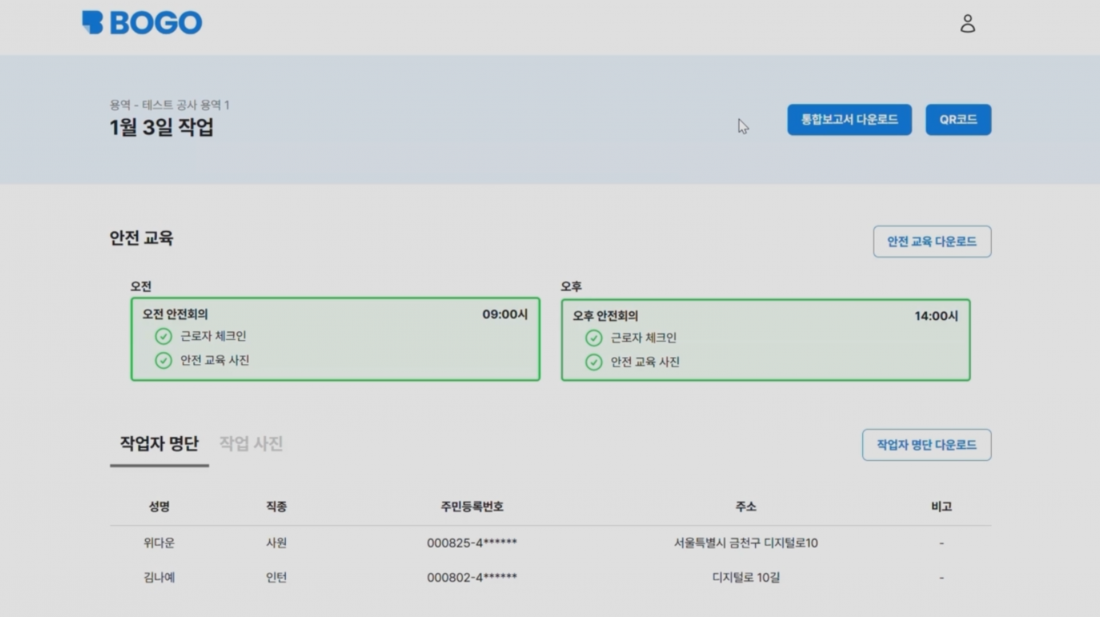
Task: Select worker row 김나예
Action: 159,577
